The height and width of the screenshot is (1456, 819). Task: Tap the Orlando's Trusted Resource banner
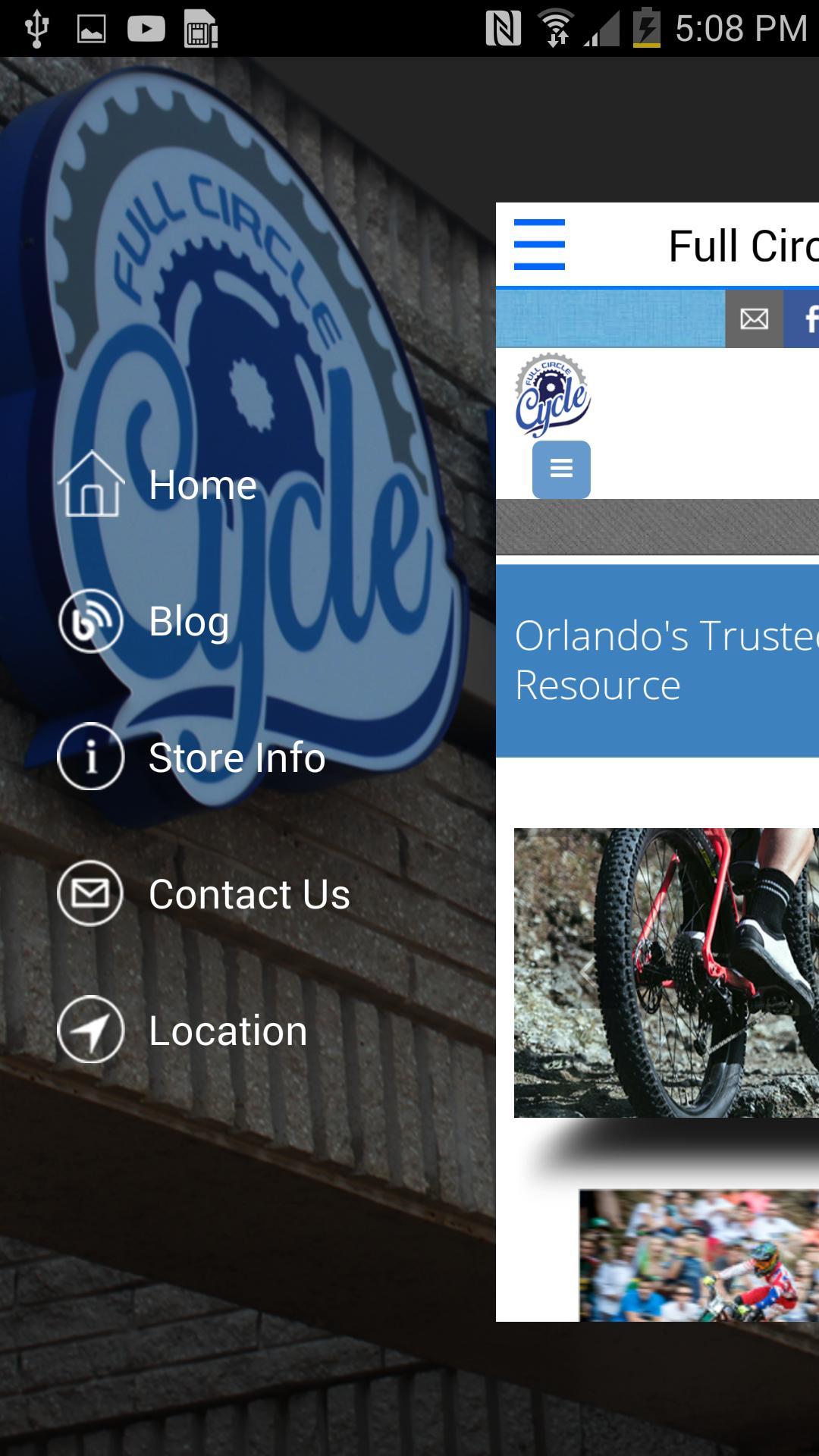(657, 661)
